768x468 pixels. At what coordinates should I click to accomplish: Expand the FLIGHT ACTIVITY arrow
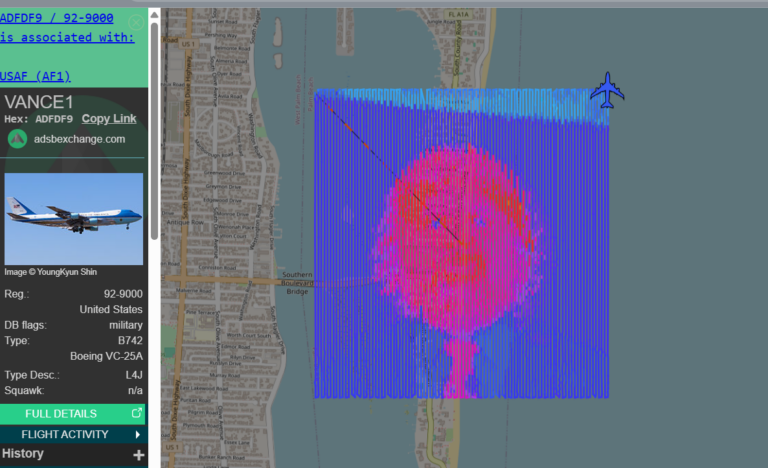[x=138, y=435]
